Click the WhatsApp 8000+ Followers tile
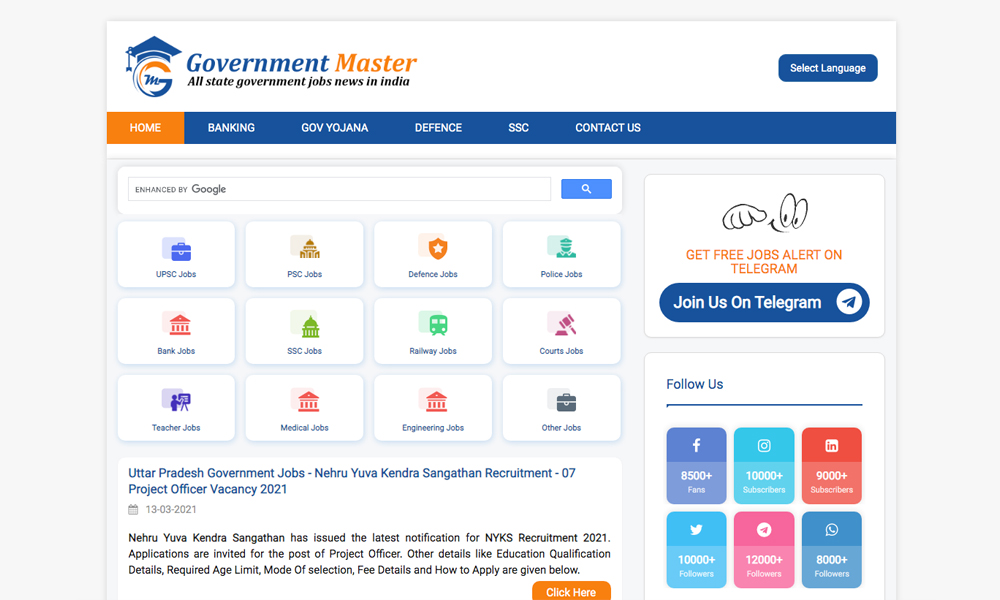 point(831,550)
